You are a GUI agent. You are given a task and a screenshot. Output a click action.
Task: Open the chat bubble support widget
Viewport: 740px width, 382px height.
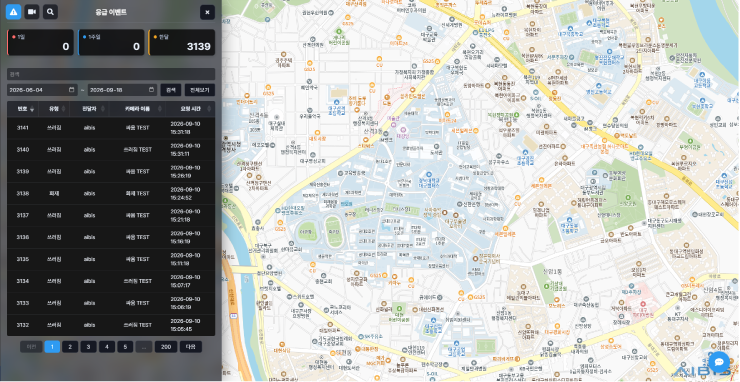click(719, 362)
